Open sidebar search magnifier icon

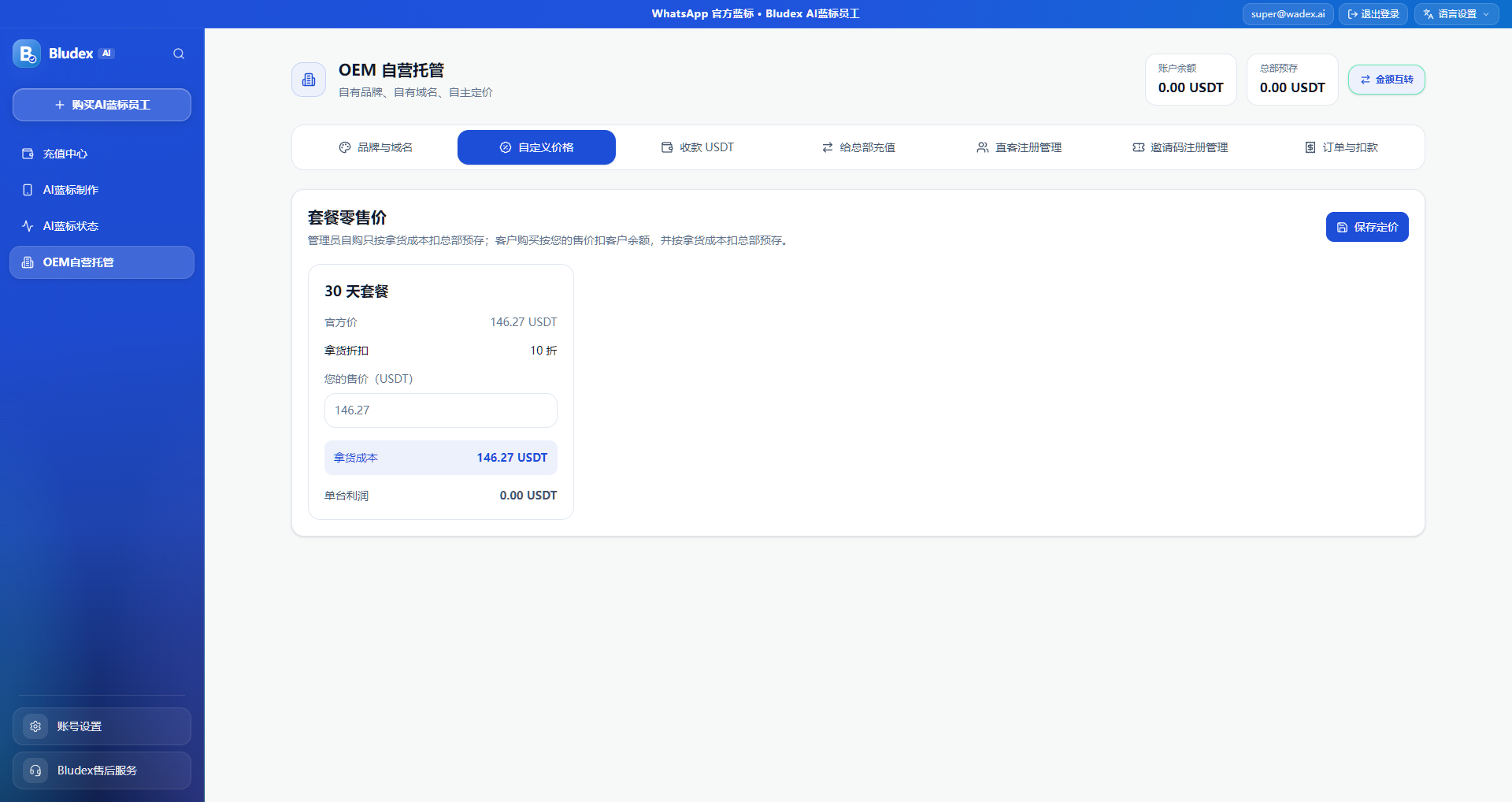pos(179,54)
